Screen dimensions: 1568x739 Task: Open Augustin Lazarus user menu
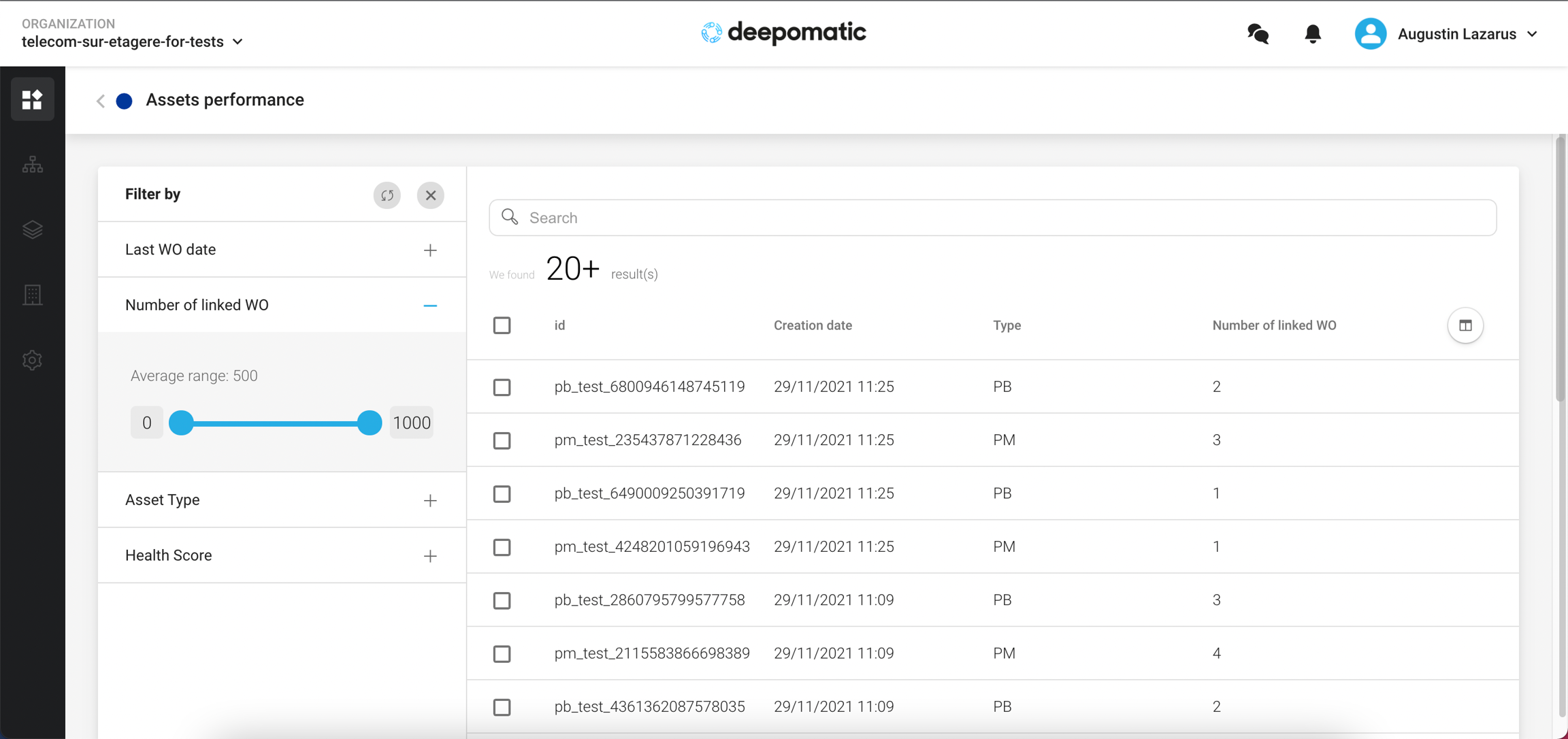click(1446, 33)
